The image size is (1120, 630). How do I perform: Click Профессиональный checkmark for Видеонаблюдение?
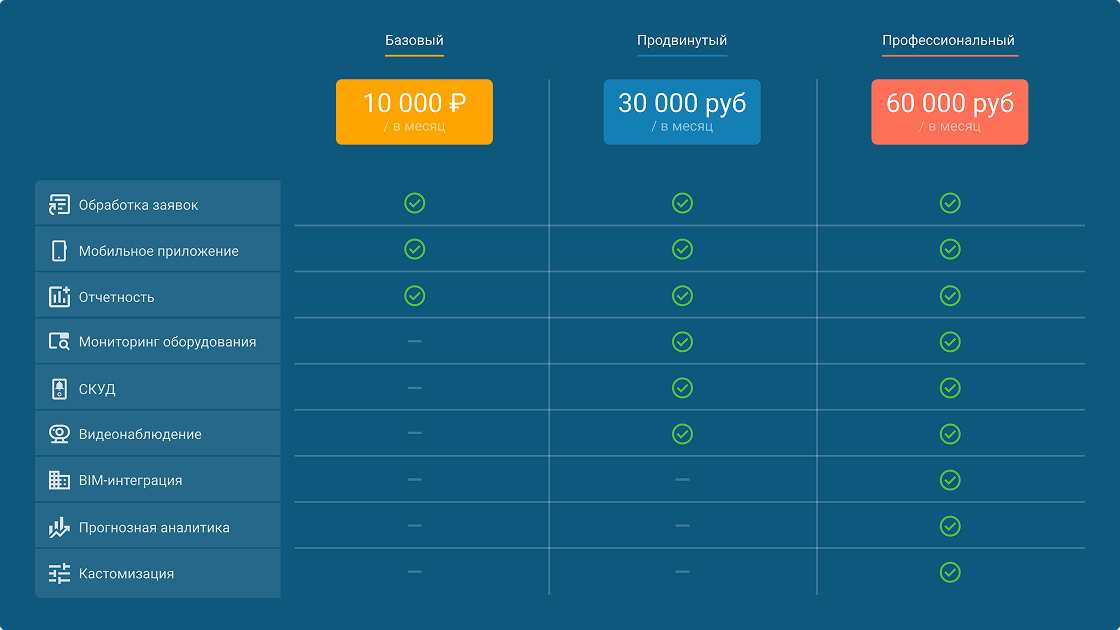(950, 434)
